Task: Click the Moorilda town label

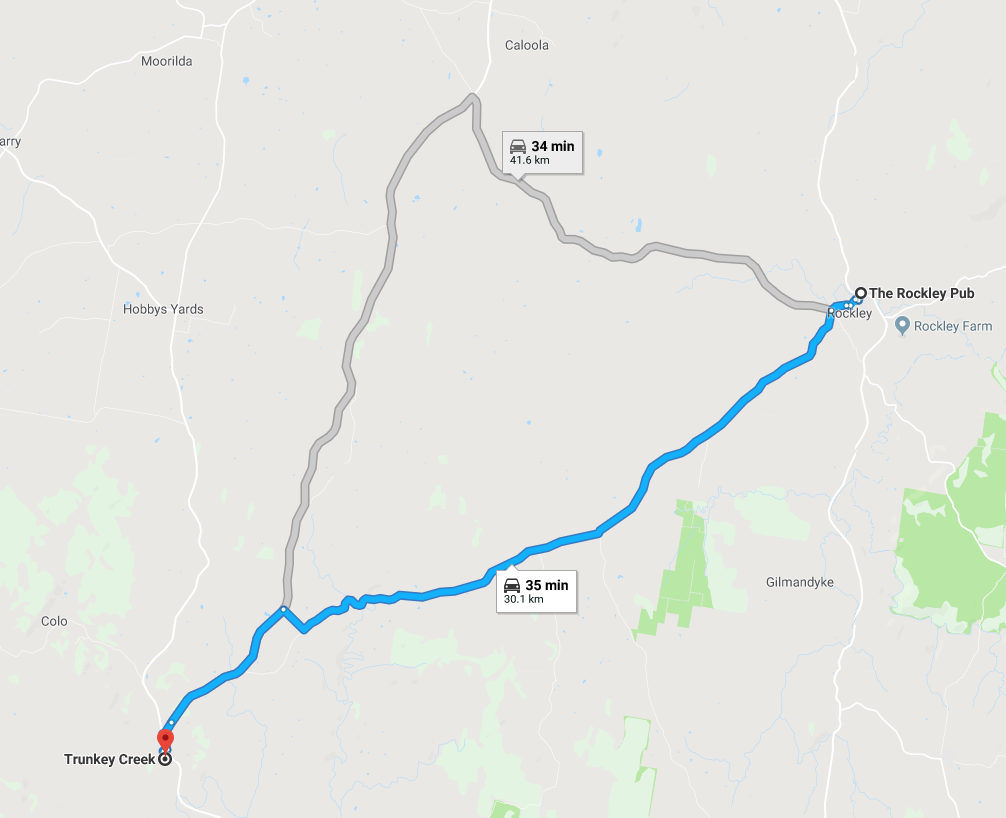Action: click(167, 61)
